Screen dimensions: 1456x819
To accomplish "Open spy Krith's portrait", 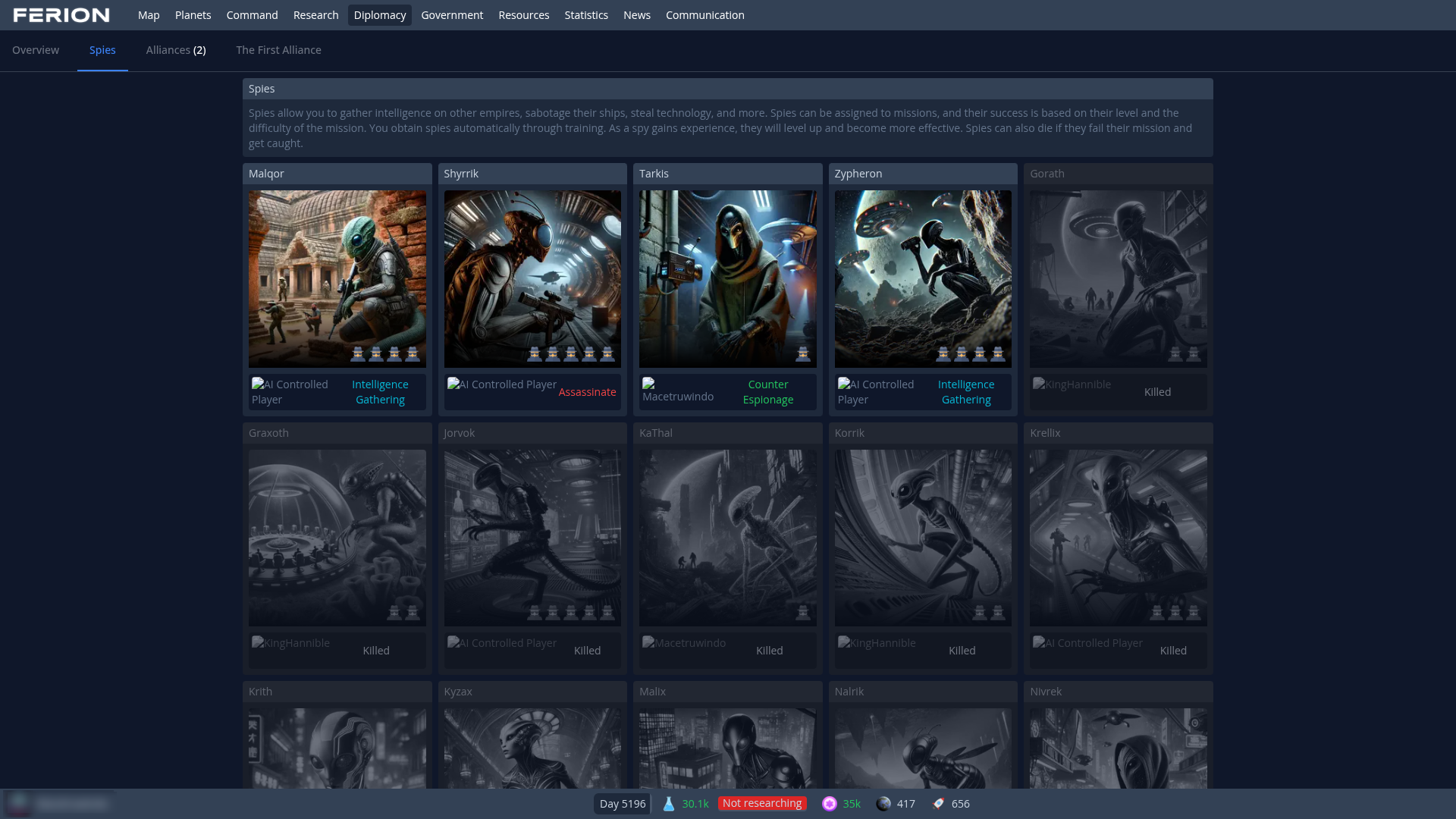I will coord(337,748).
